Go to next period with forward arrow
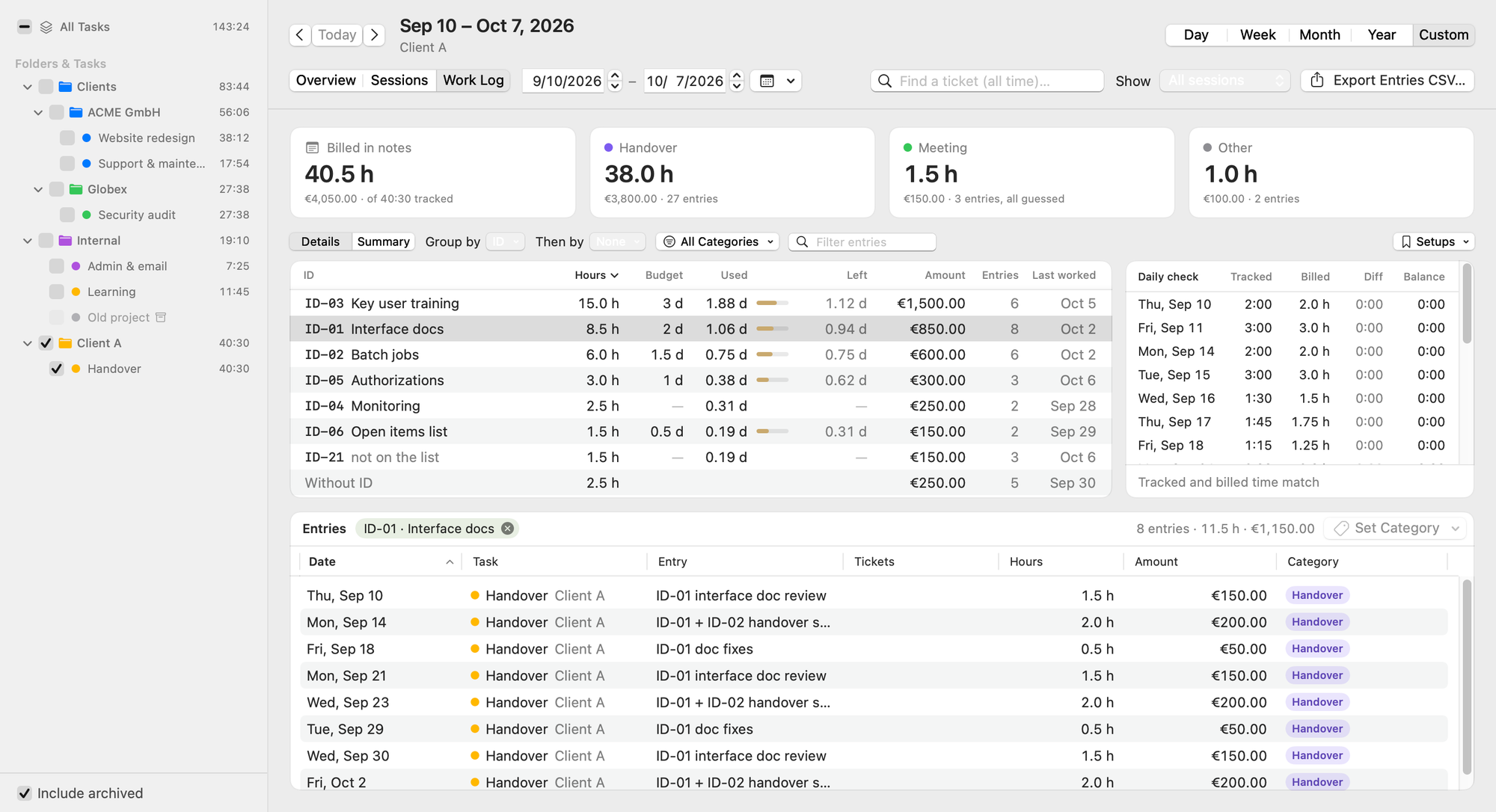Viewport: 1496px width, 812px height. pos(375,35)
